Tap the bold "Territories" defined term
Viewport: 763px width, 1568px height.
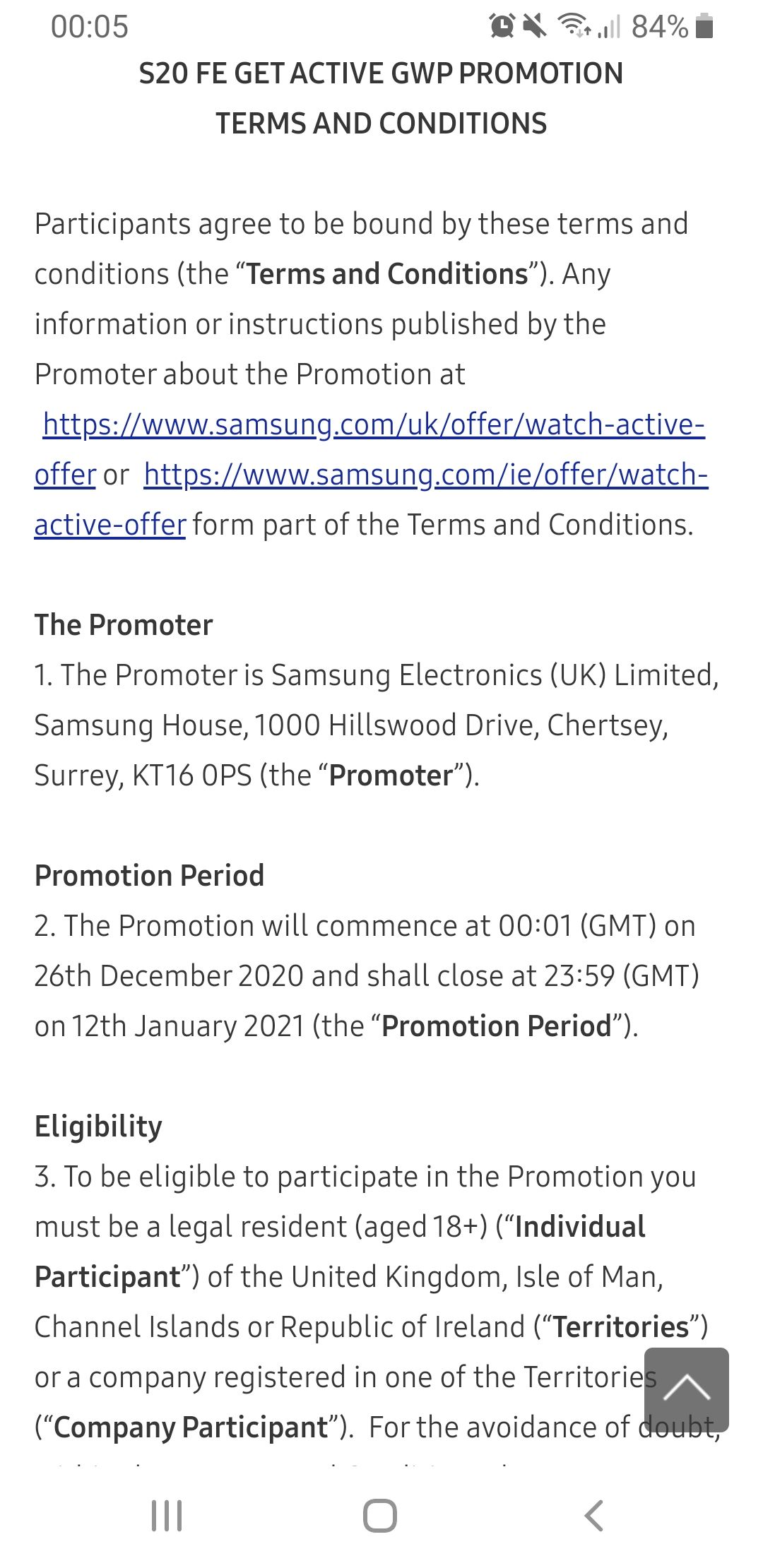pyautogui.click(x=621, y=1327)
